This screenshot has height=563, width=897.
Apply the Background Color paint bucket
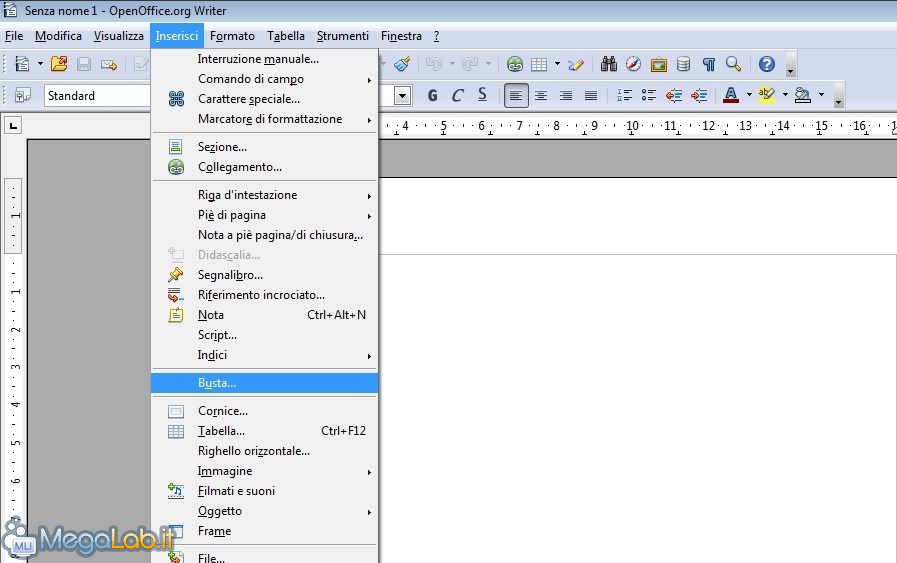click(x=803, y=95)
